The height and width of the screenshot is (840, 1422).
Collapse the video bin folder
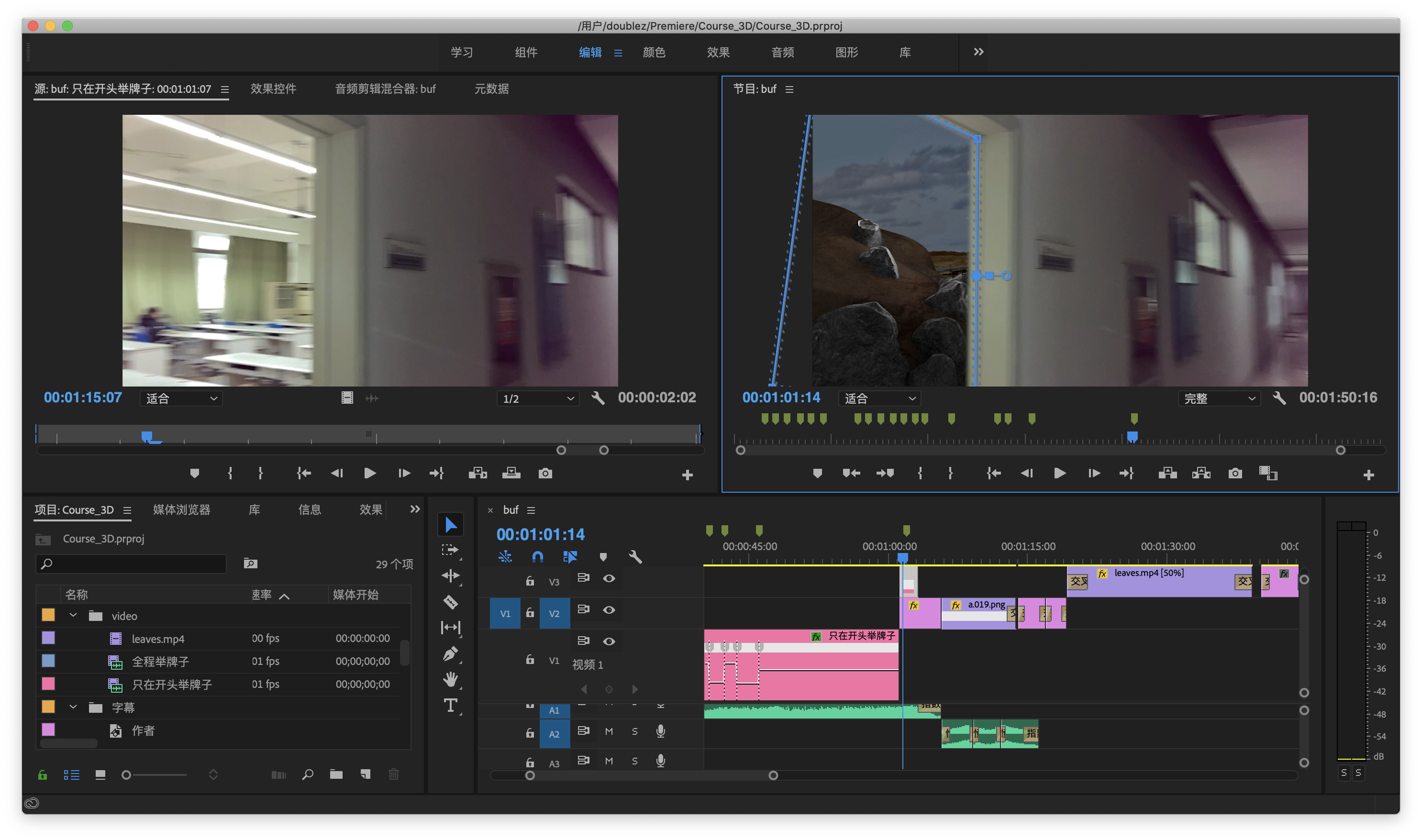tap(73, 615)
